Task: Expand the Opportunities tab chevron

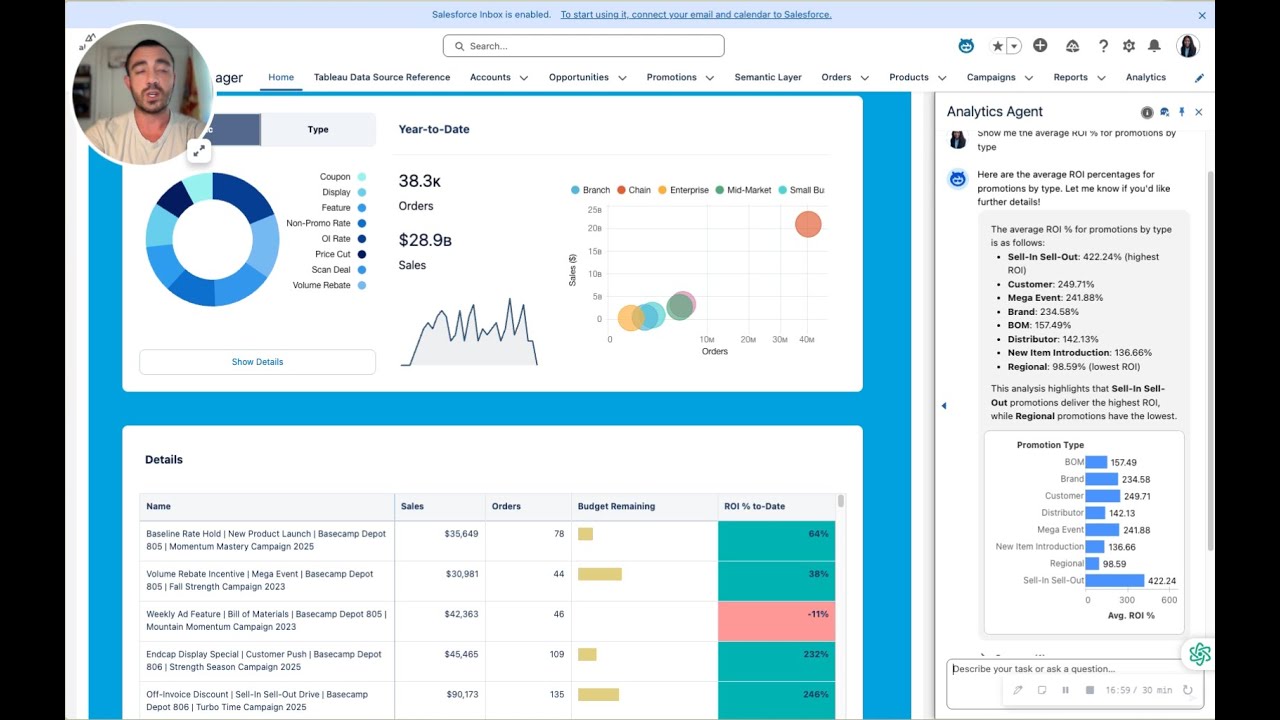Action: [x=621, y=78]
